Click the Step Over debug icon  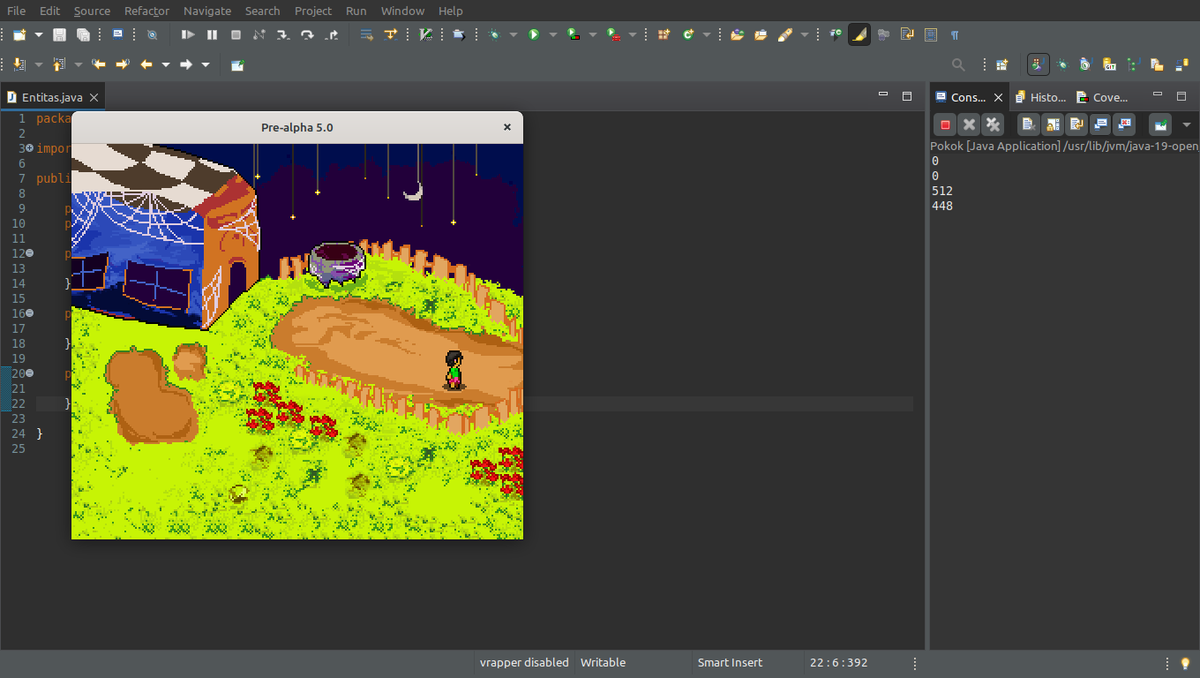point(307,35)
